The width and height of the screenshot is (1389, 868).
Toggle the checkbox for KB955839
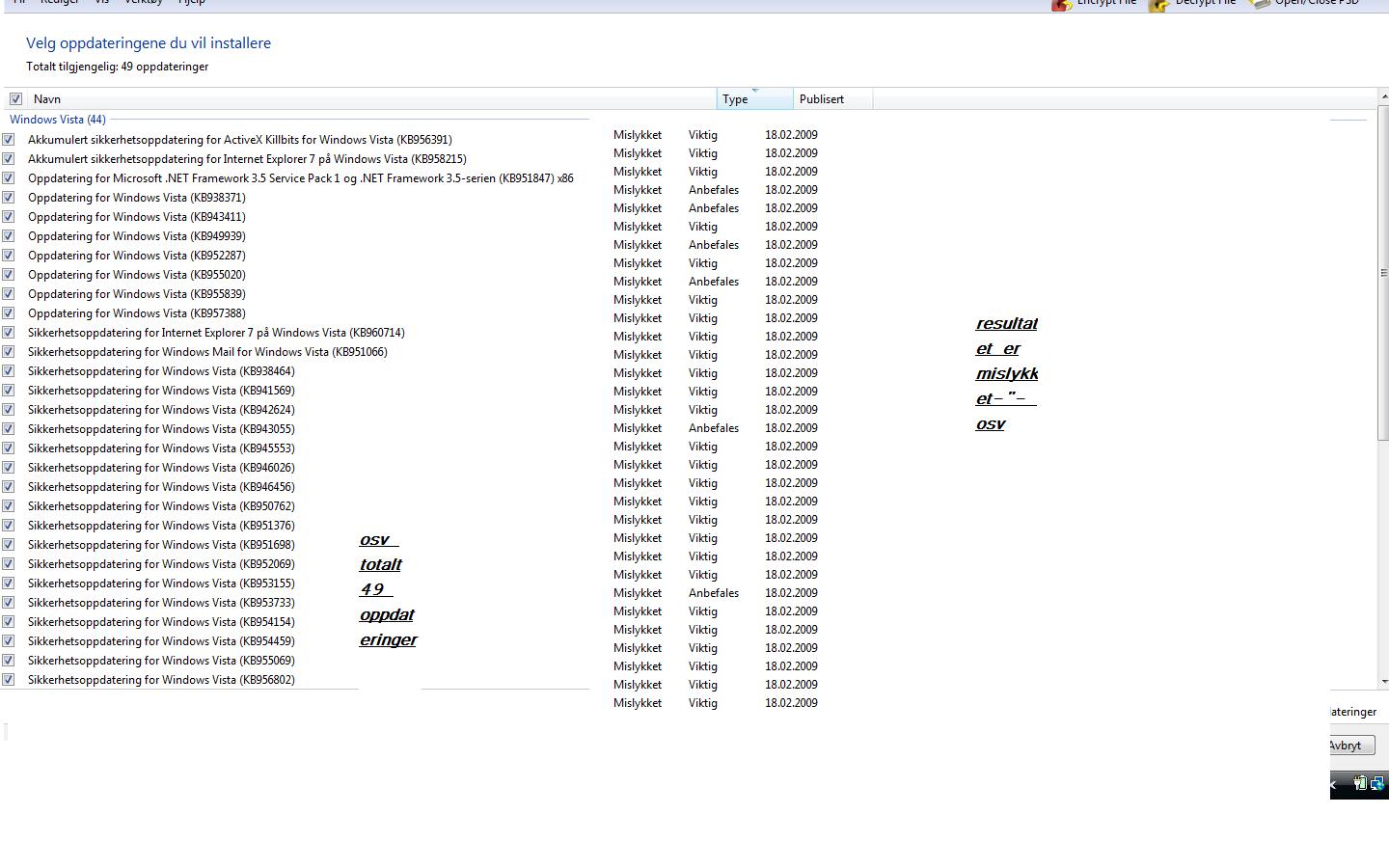[9, 293]
